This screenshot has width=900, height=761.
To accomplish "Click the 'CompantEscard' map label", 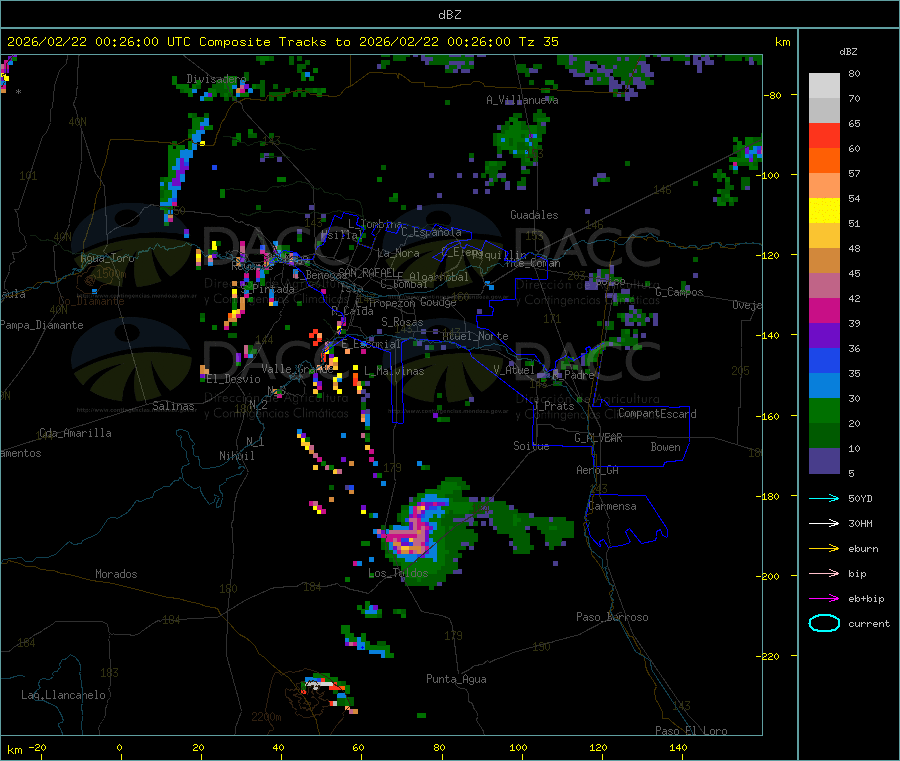I will pos(658,414).
